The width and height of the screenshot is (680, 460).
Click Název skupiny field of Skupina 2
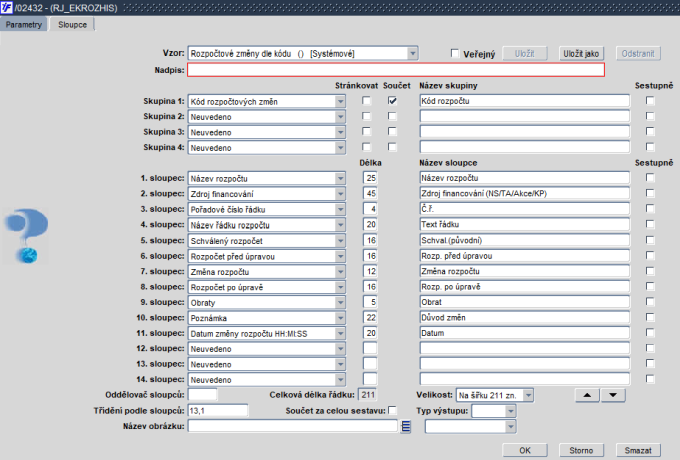click(x=524, y=116)
